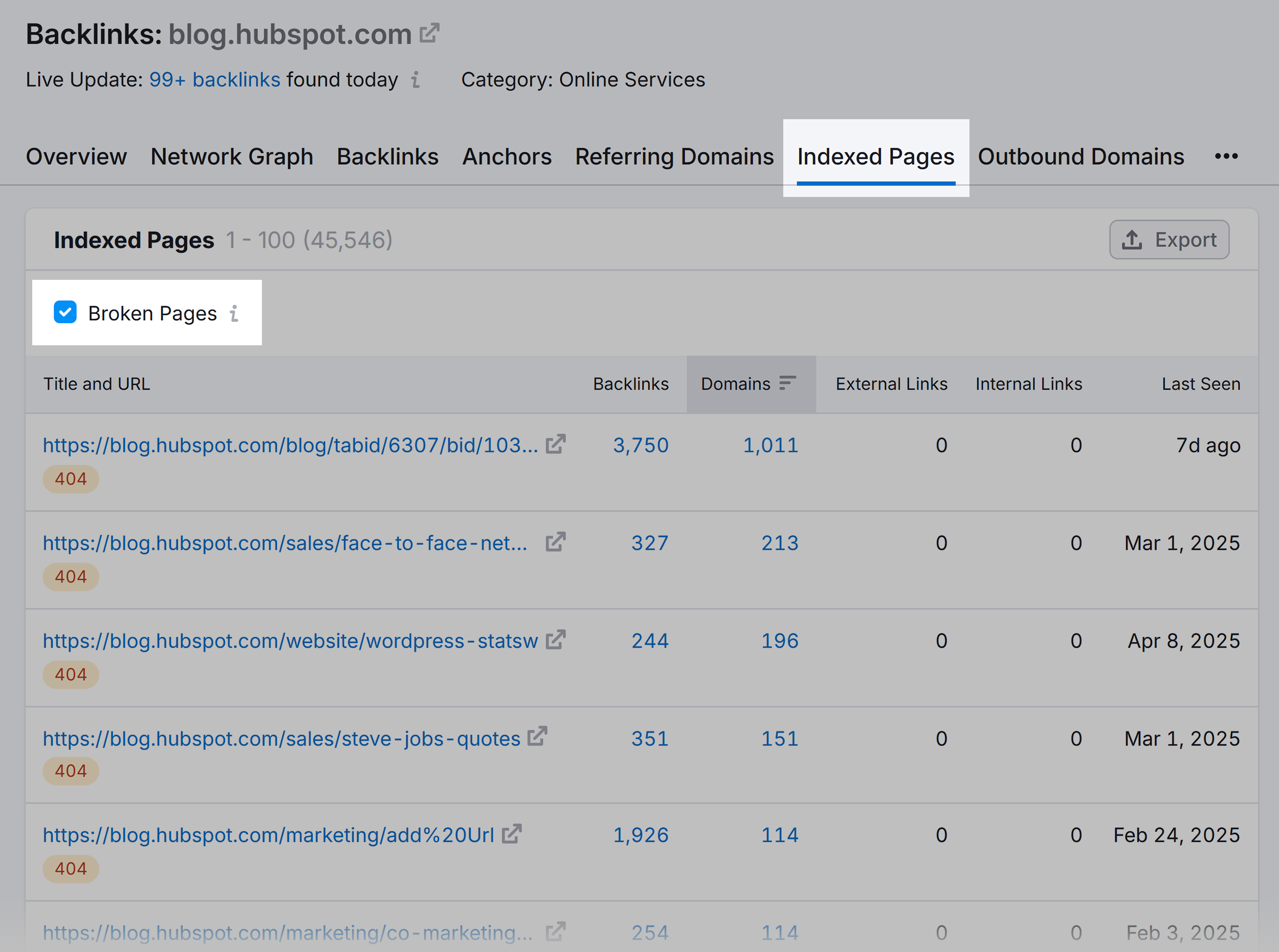The width and height of the screenshot is (1279, 952).
Task: Switch to the Backlinks tab
Action: pos(387,157)
